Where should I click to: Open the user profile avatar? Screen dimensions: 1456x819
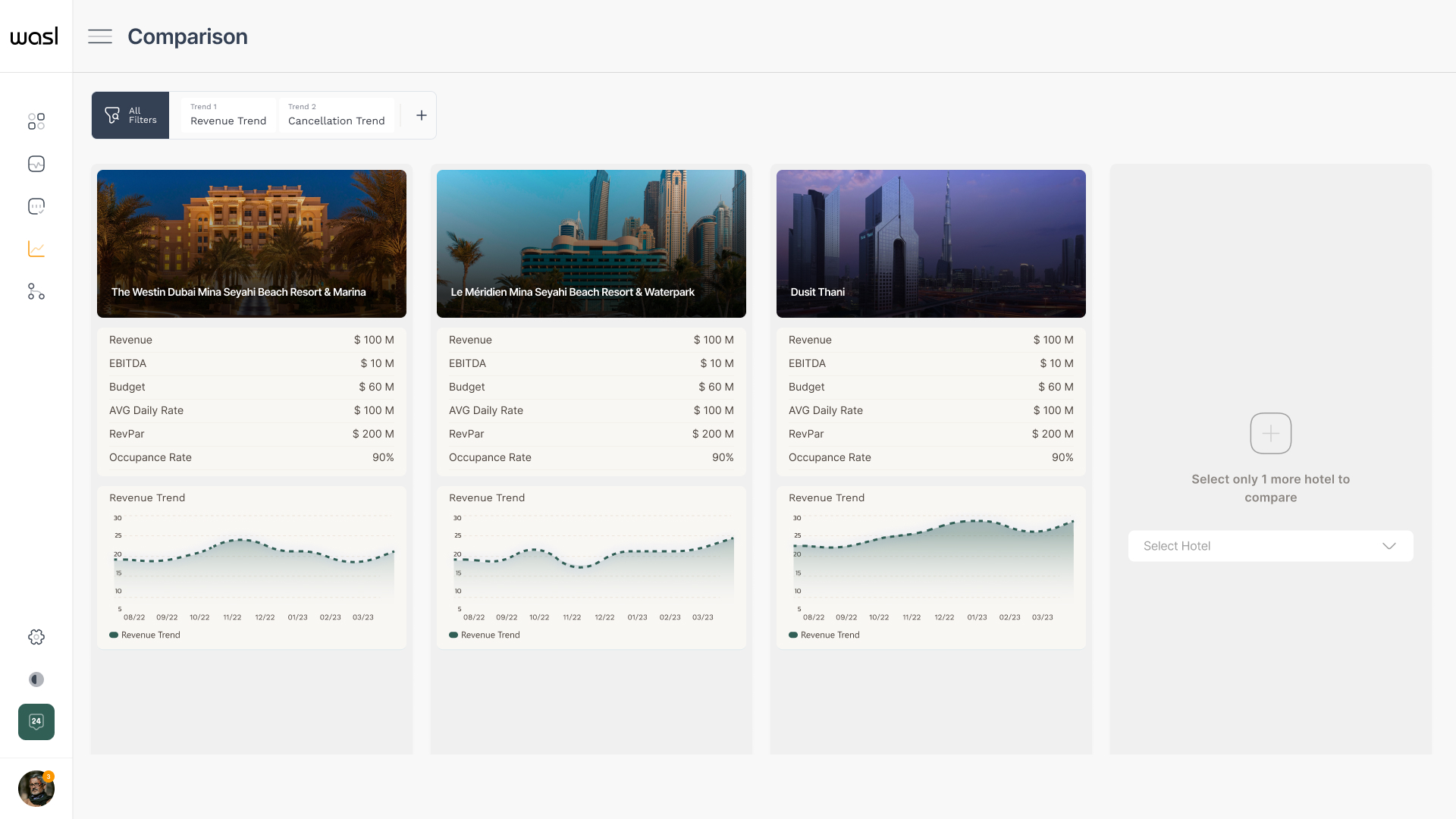pos(36,789)
